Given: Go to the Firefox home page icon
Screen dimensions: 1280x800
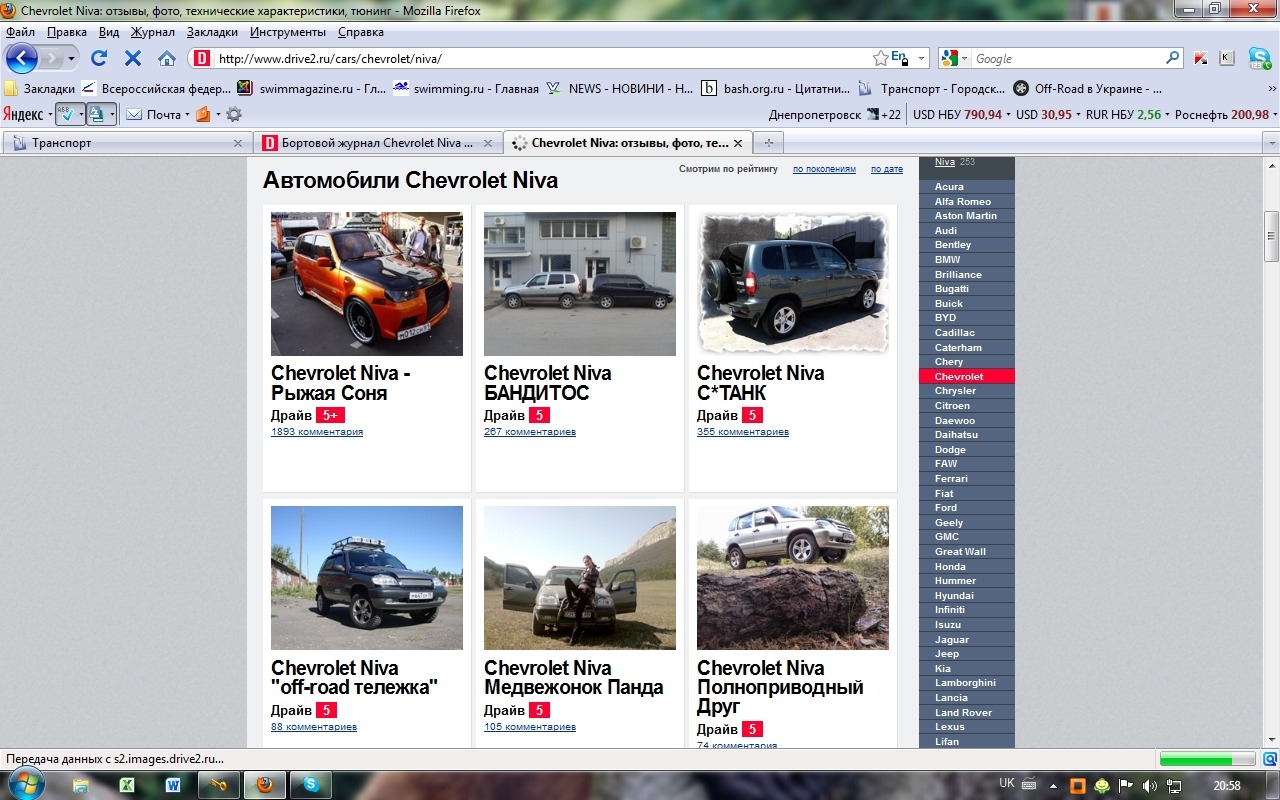Looking at the screenshot, I should click(x=167, y=58).
